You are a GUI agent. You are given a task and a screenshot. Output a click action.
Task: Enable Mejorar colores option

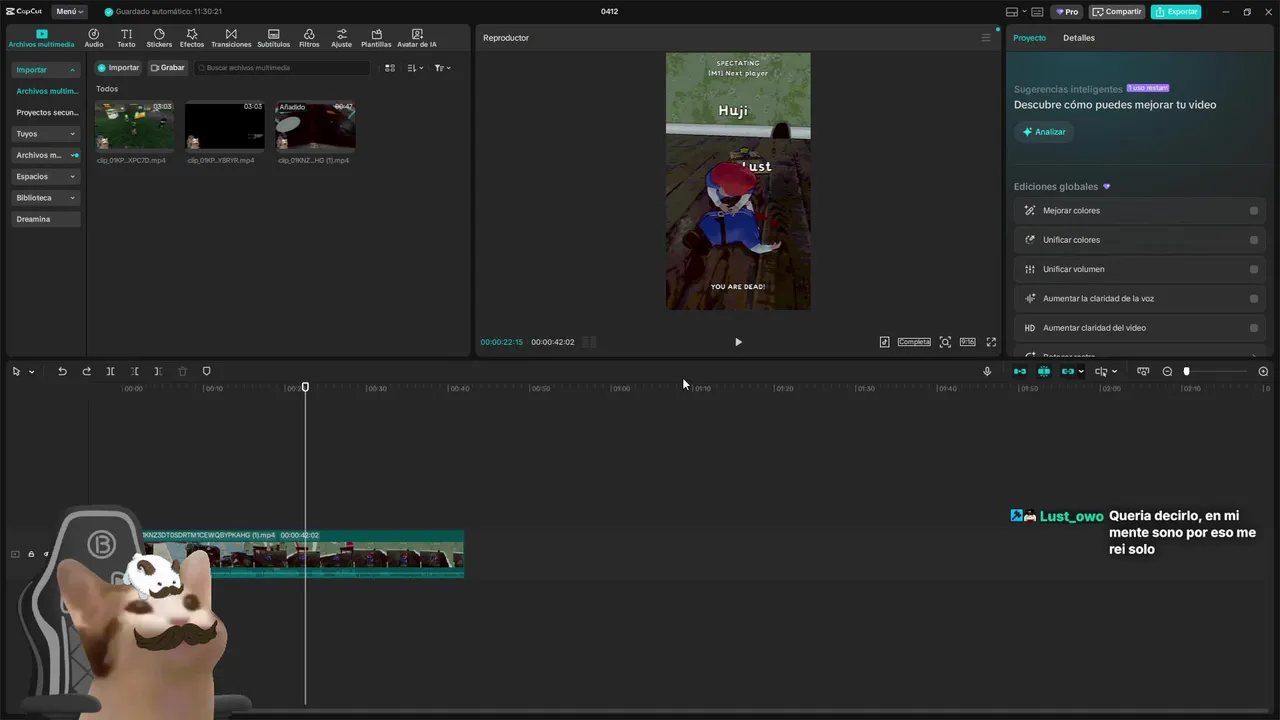[x=1254, y=211]
